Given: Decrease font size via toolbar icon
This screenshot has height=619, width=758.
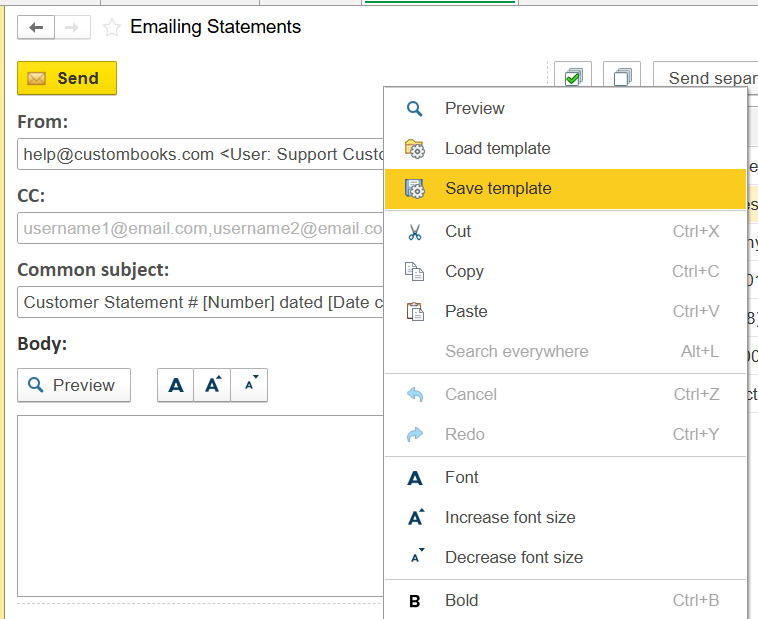Looking at the screenshot, I should [249, 385].
